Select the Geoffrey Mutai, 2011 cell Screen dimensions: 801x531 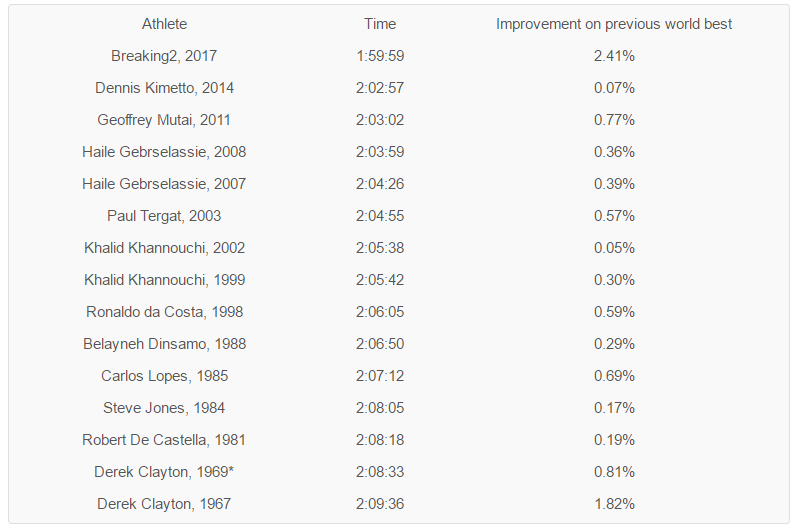point(164,120)
